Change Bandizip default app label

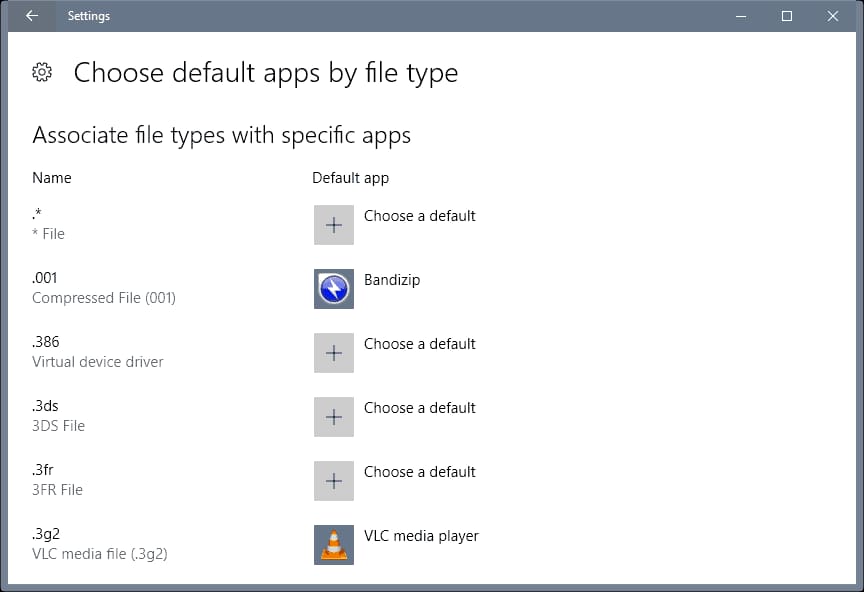tap(392, 280)
